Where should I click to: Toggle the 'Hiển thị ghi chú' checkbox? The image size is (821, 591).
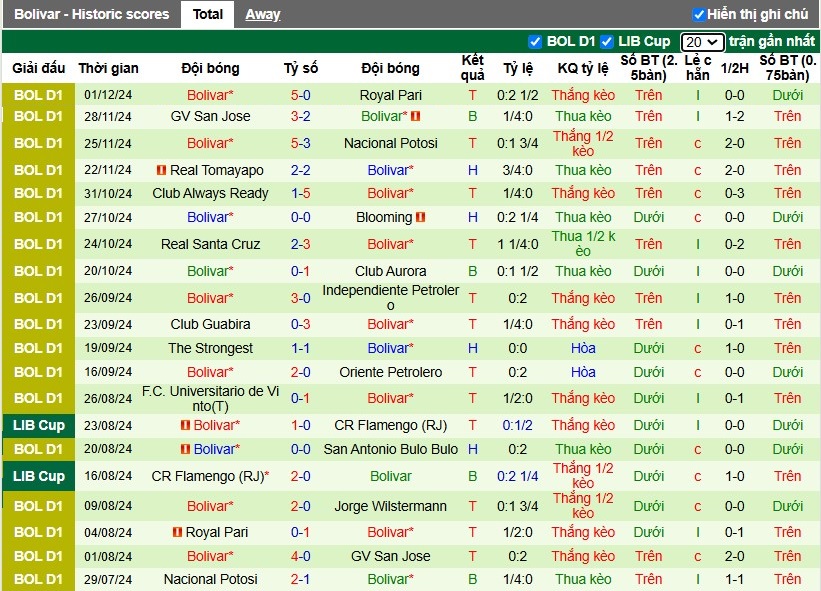coord(698,15)
